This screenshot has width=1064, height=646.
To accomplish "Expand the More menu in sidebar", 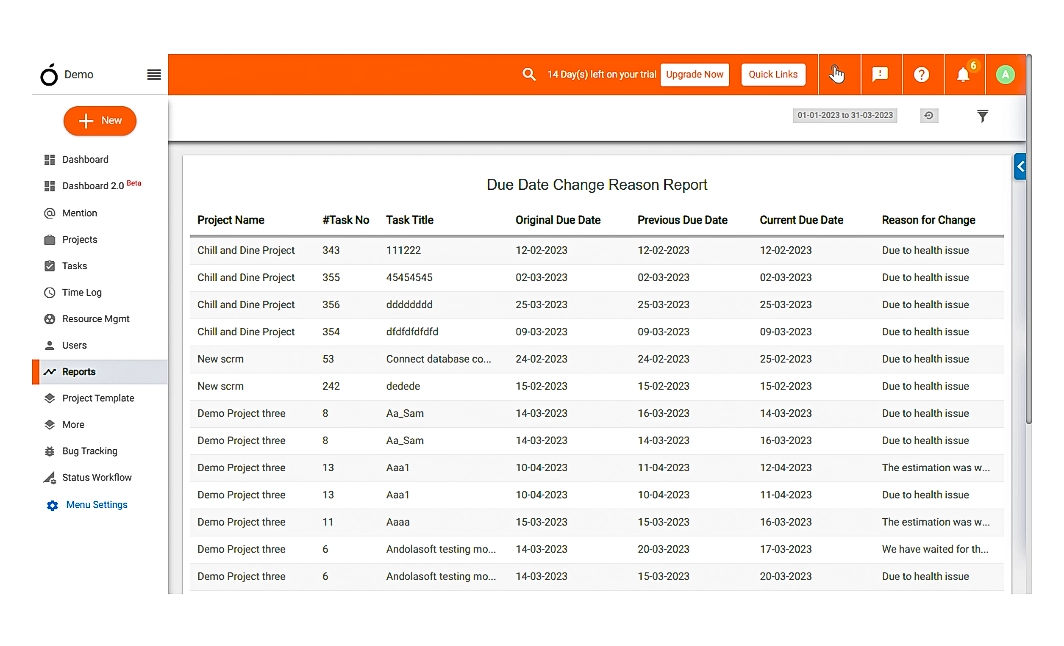I will point(73,425).
